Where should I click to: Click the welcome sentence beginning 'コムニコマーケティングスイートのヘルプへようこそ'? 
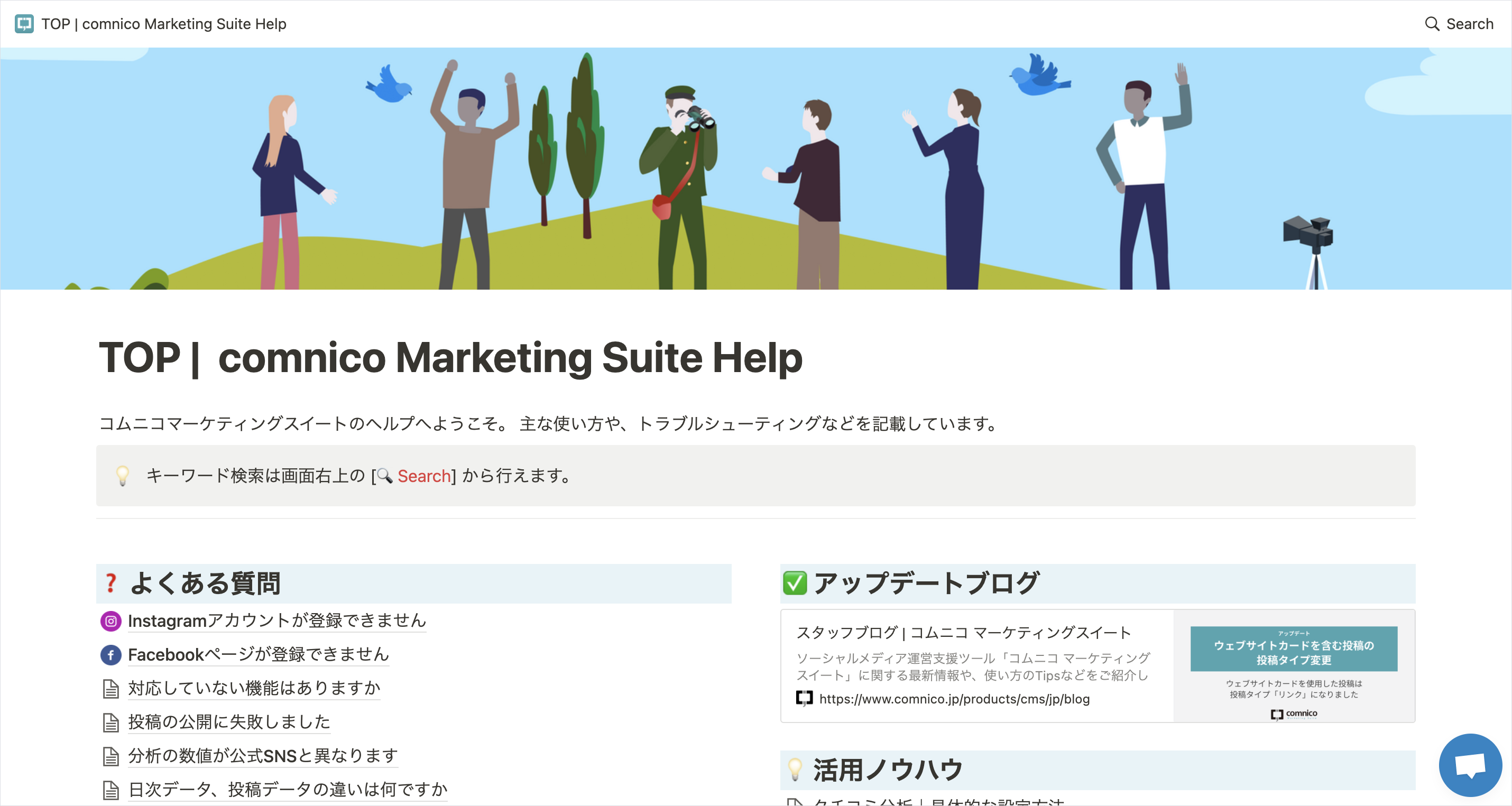[550, 423]
